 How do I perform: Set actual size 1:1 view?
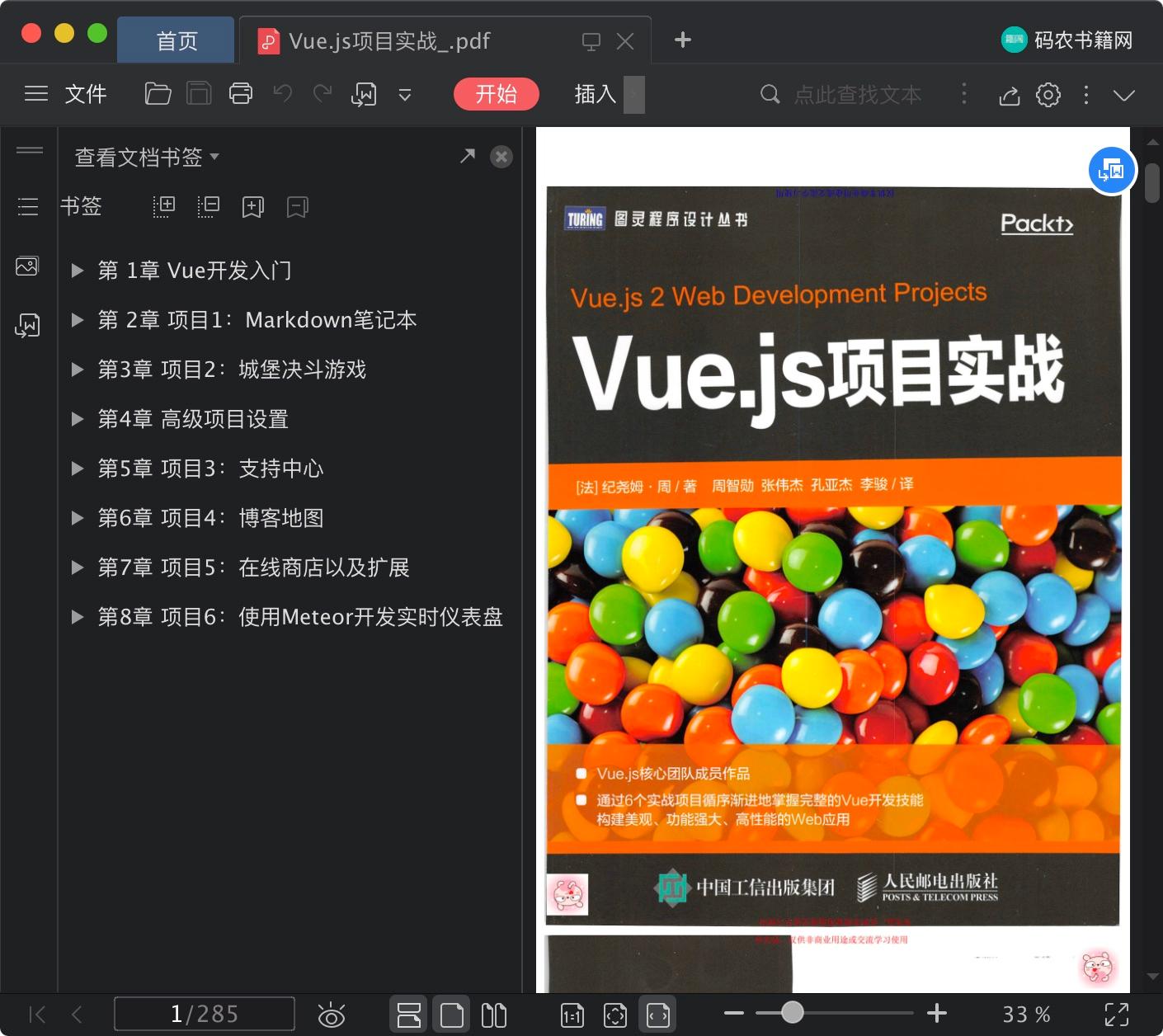click(572, 1015)
